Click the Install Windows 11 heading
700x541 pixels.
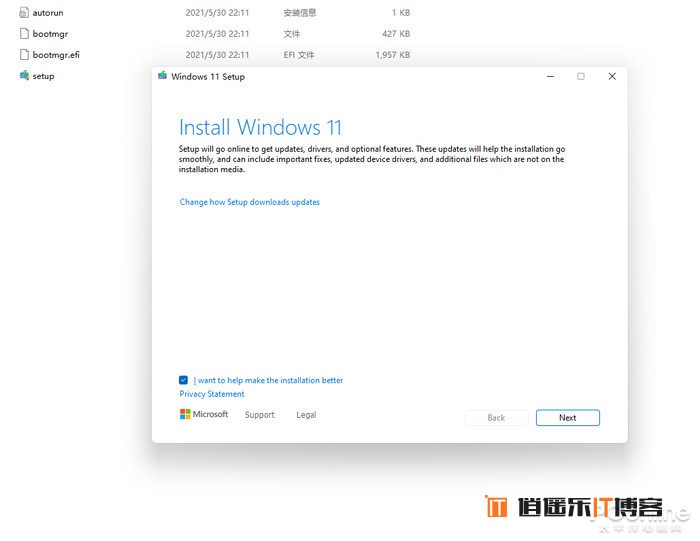260,127
